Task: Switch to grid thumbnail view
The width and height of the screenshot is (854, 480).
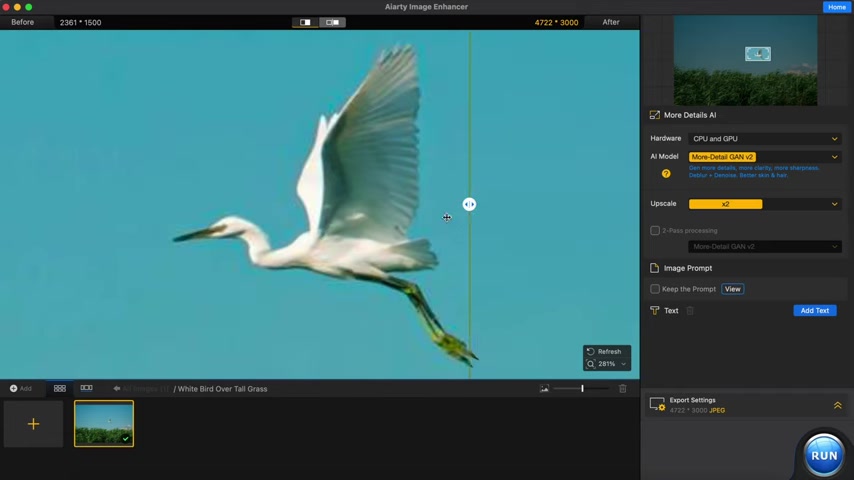Action: (x=60, y=388)
